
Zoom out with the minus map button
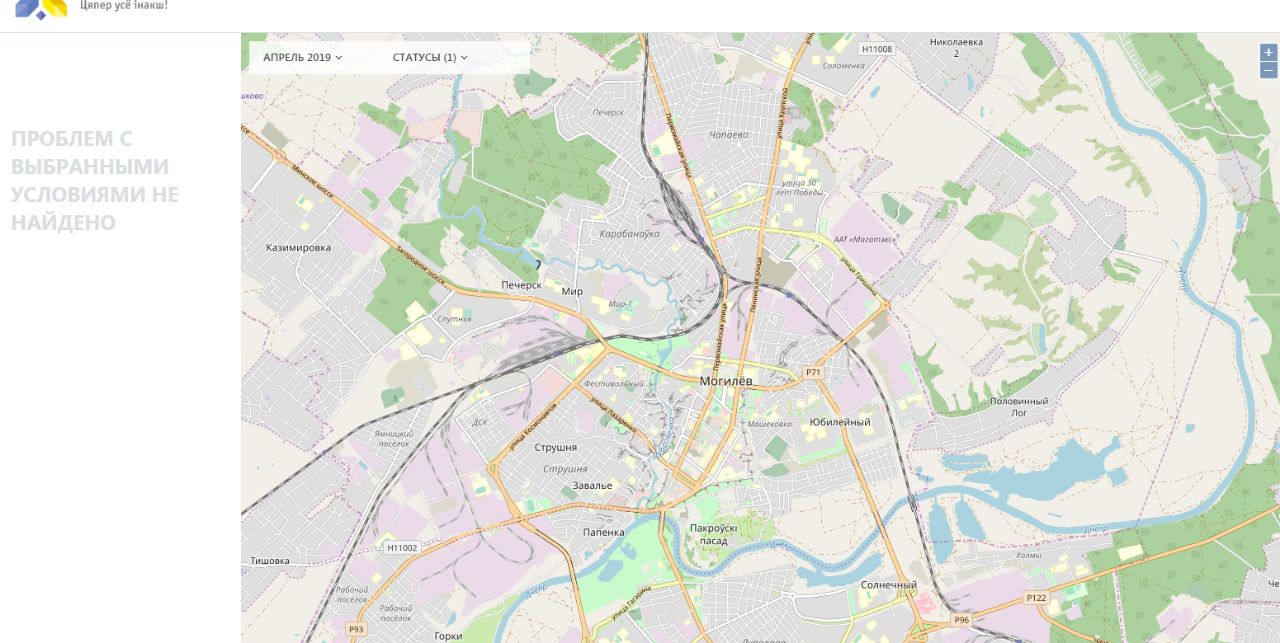point(1268,70)
